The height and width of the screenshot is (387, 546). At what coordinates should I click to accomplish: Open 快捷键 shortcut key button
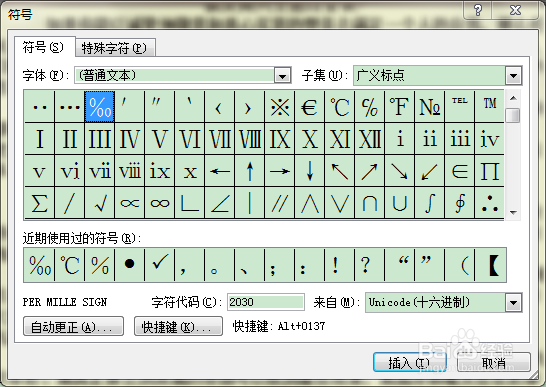[x=178, y=326]
